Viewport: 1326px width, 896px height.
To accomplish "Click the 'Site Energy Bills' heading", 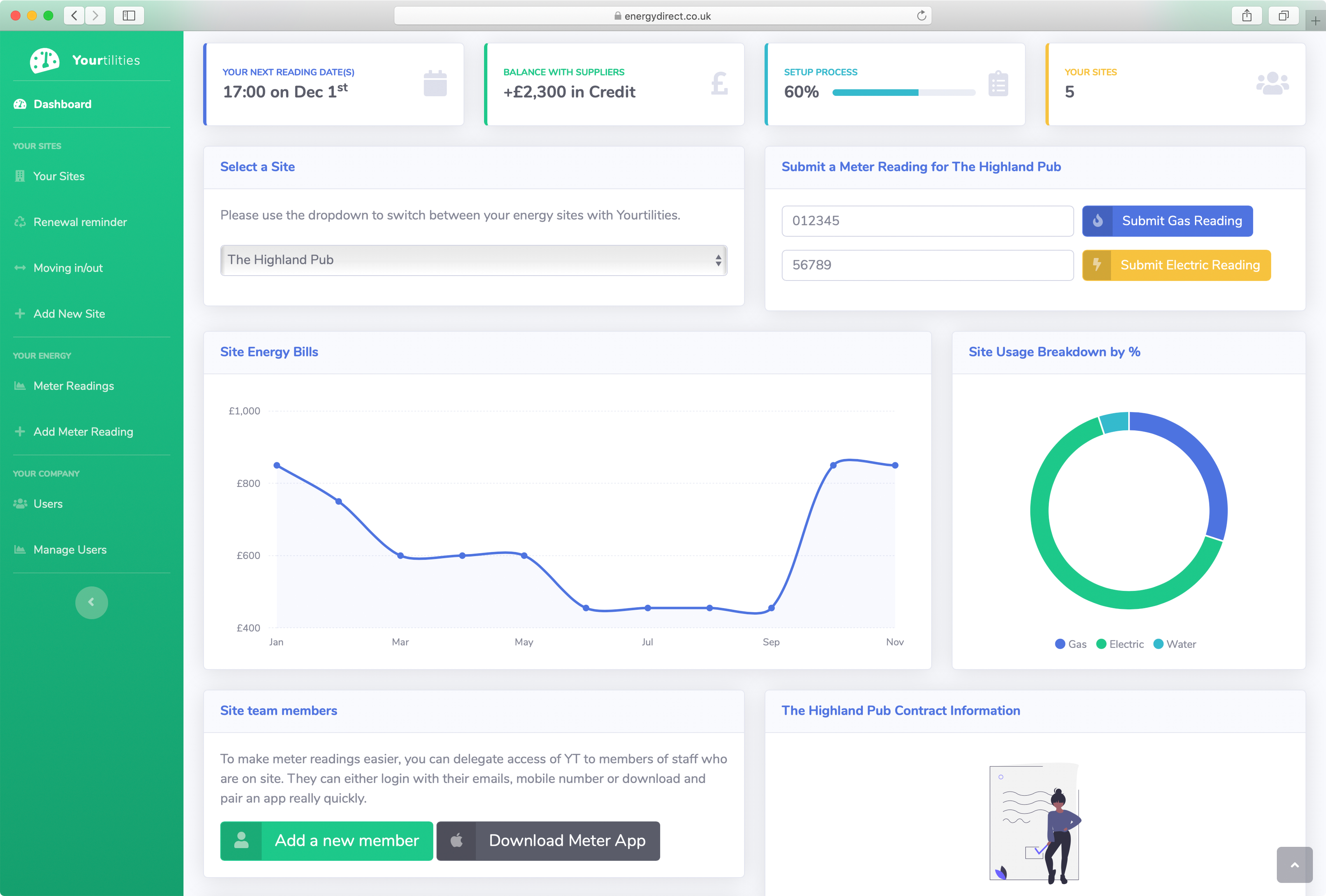I will [269, 352].
